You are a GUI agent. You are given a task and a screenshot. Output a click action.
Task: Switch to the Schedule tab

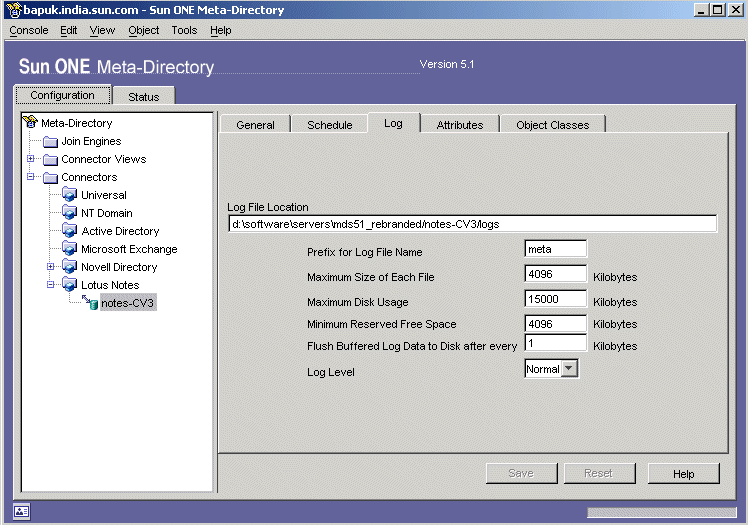[330, 125]
